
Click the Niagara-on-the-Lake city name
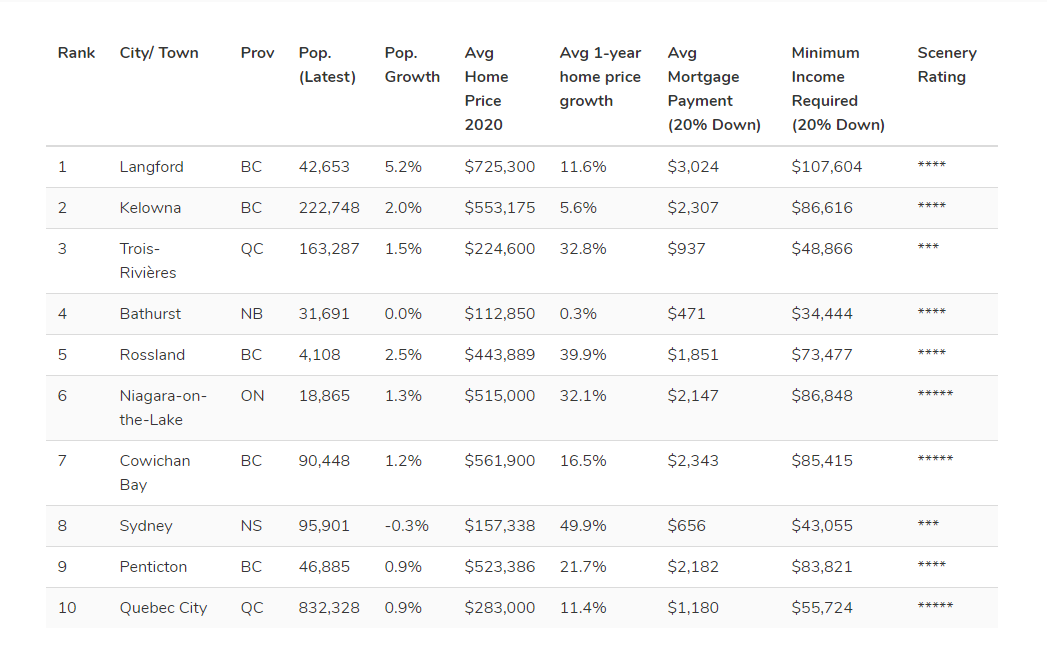pyautogui.click(x=163, y=408)
